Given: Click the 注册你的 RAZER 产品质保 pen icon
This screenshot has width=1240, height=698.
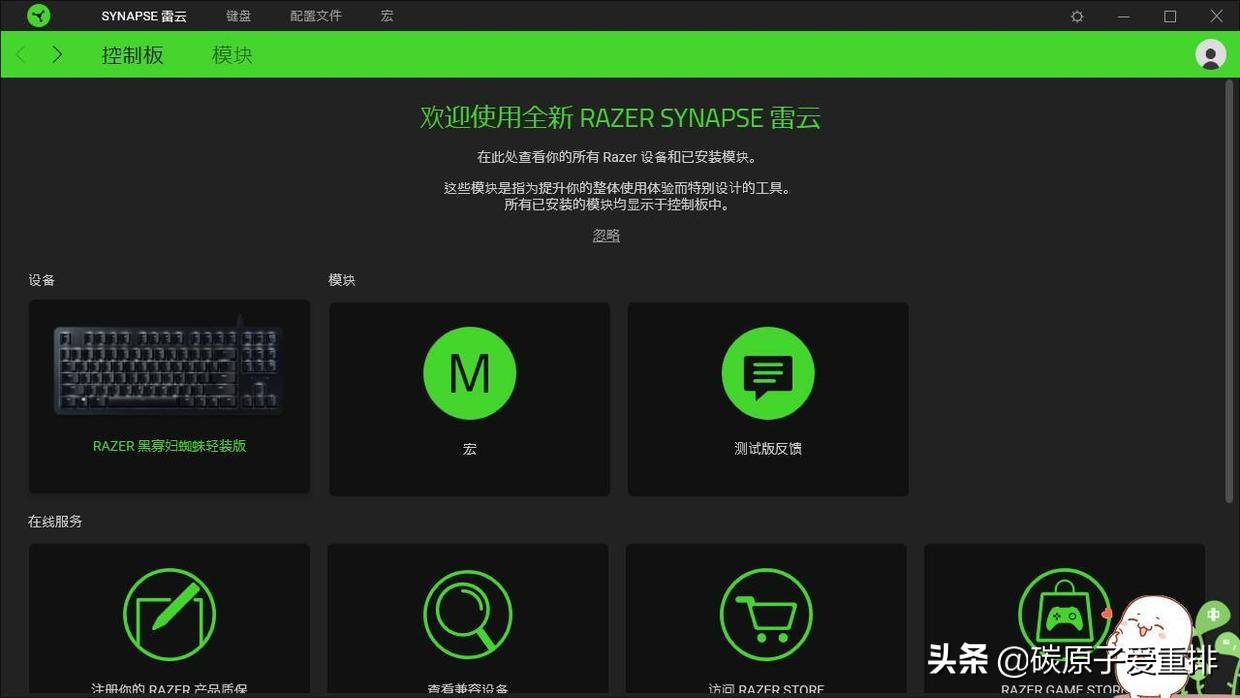Looking at the screenshot, I should [168, 614].
